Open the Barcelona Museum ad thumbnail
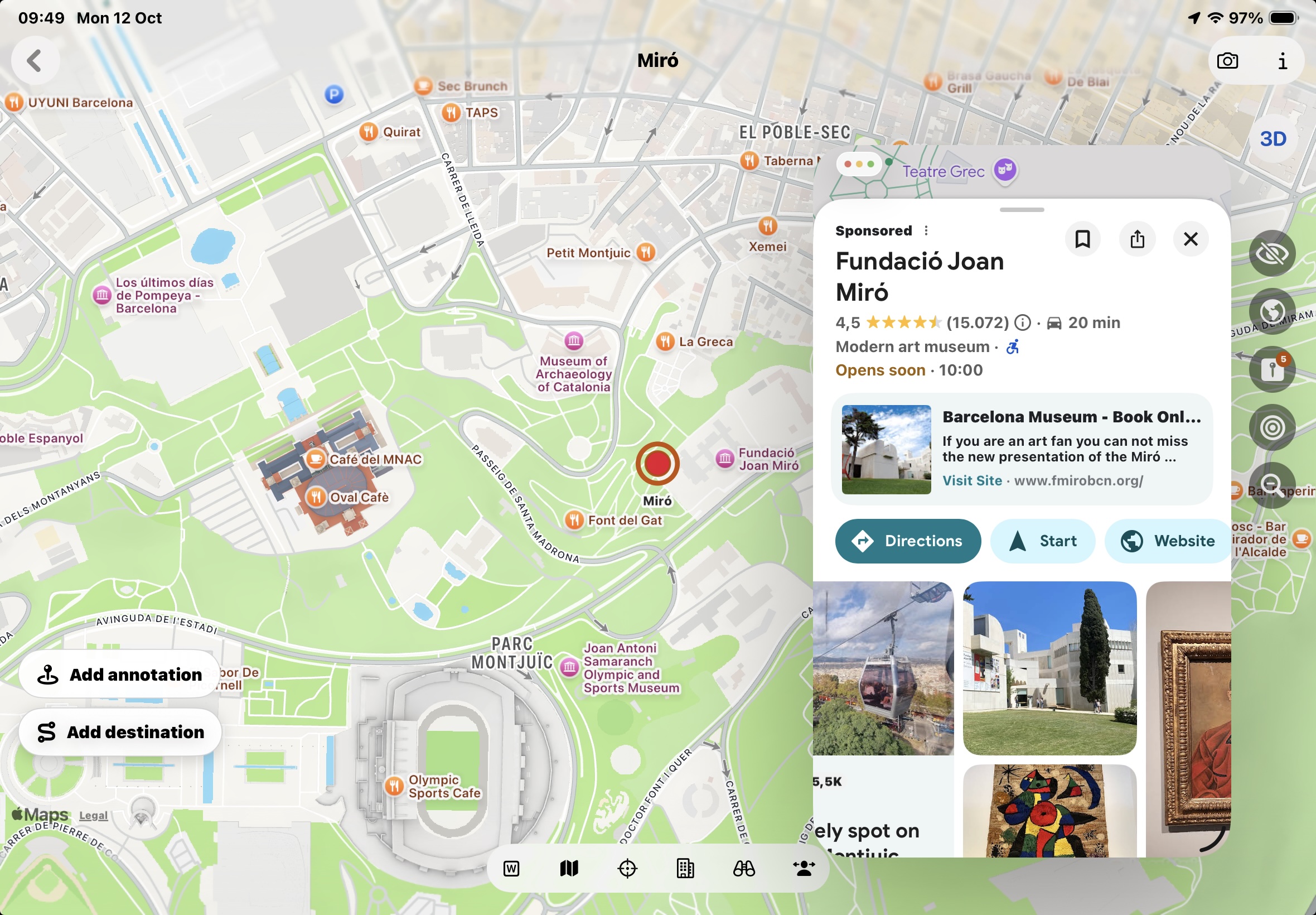1316x915 pixels. click(886, 450)
